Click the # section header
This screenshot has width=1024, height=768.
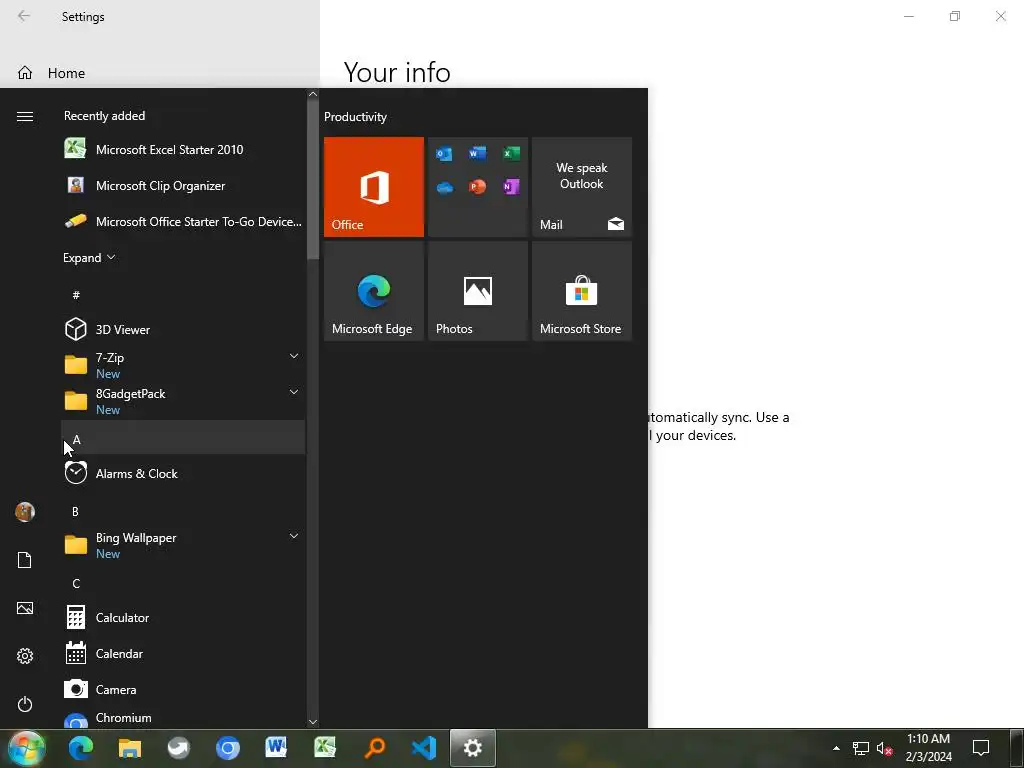(183, 295)
